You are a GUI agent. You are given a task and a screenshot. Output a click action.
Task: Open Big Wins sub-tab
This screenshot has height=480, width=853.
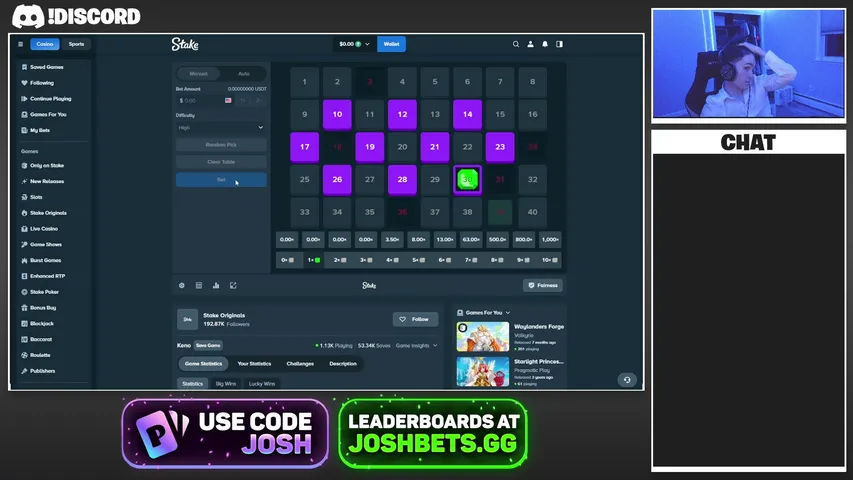tap(226, 384)
